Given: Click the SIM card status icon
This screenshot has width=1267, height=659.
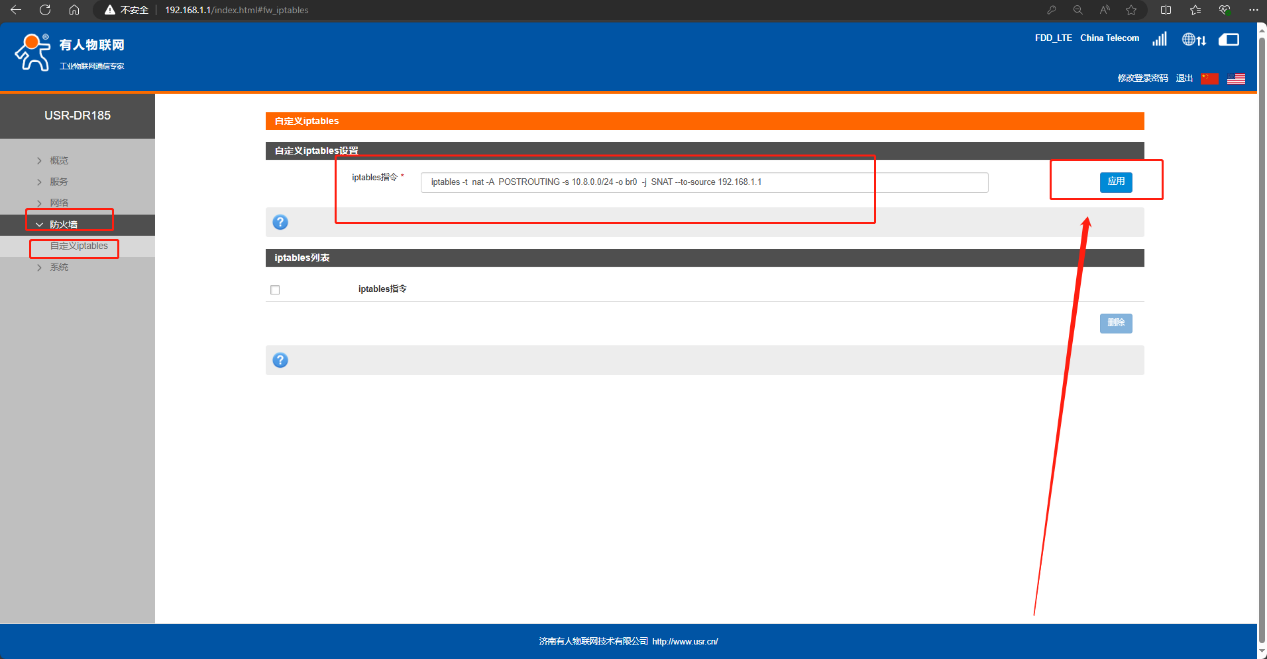Looking at the screenshot, I should [x=1229, y=39].
